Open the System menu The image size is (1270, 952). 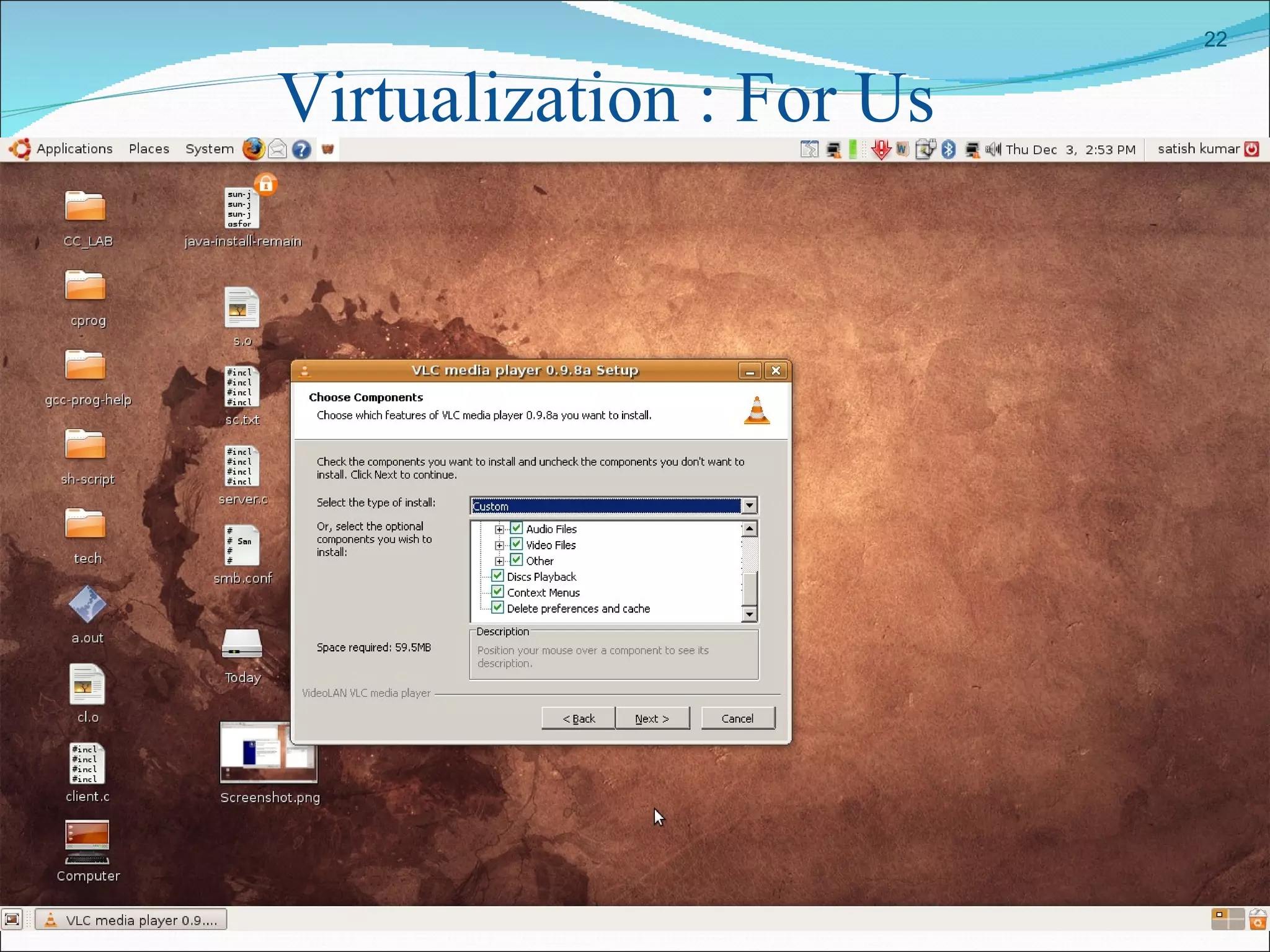click(210, 149)
